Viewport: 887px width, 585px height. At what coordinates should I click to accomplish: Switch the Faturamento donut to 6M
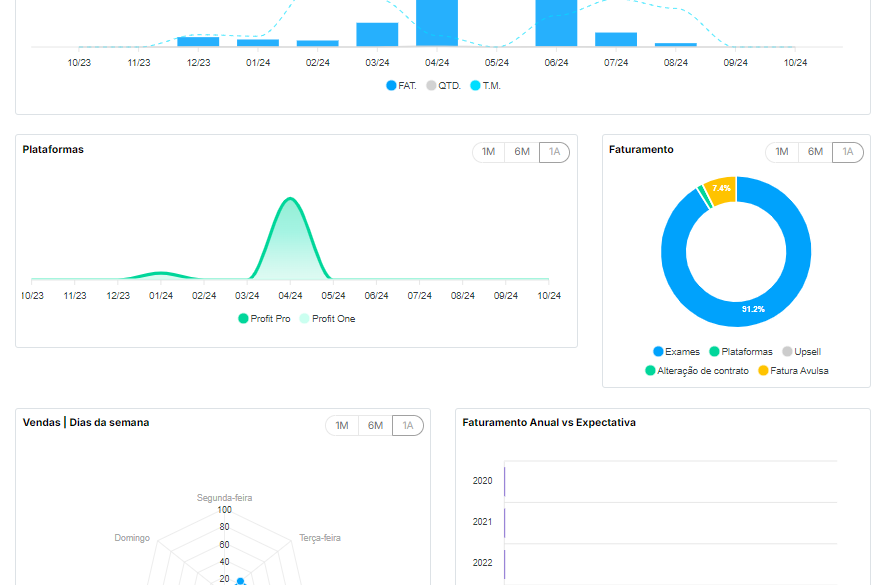click(815, 152)
